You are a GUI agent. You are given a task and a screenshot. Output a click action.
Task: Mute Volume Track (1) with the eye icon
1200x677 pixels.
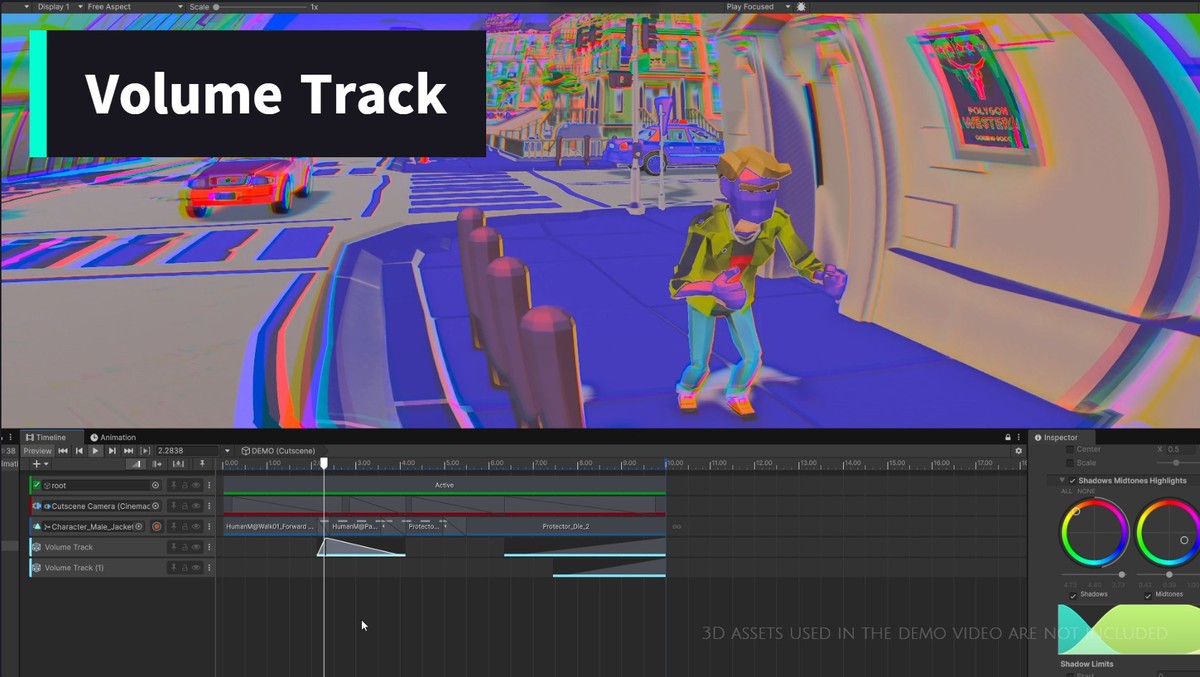point(197,568)
